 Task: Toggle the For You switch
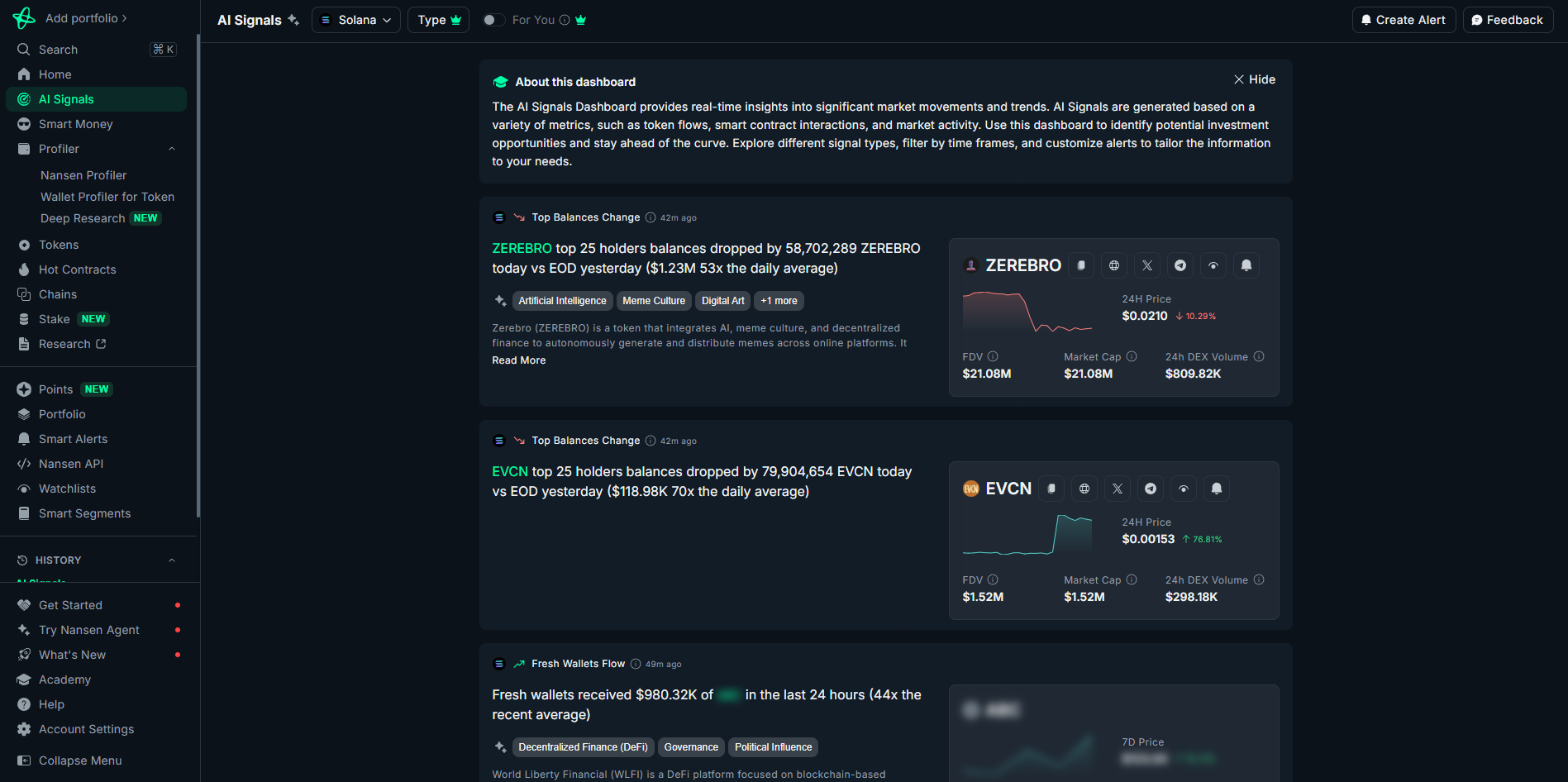click(493, 20)
